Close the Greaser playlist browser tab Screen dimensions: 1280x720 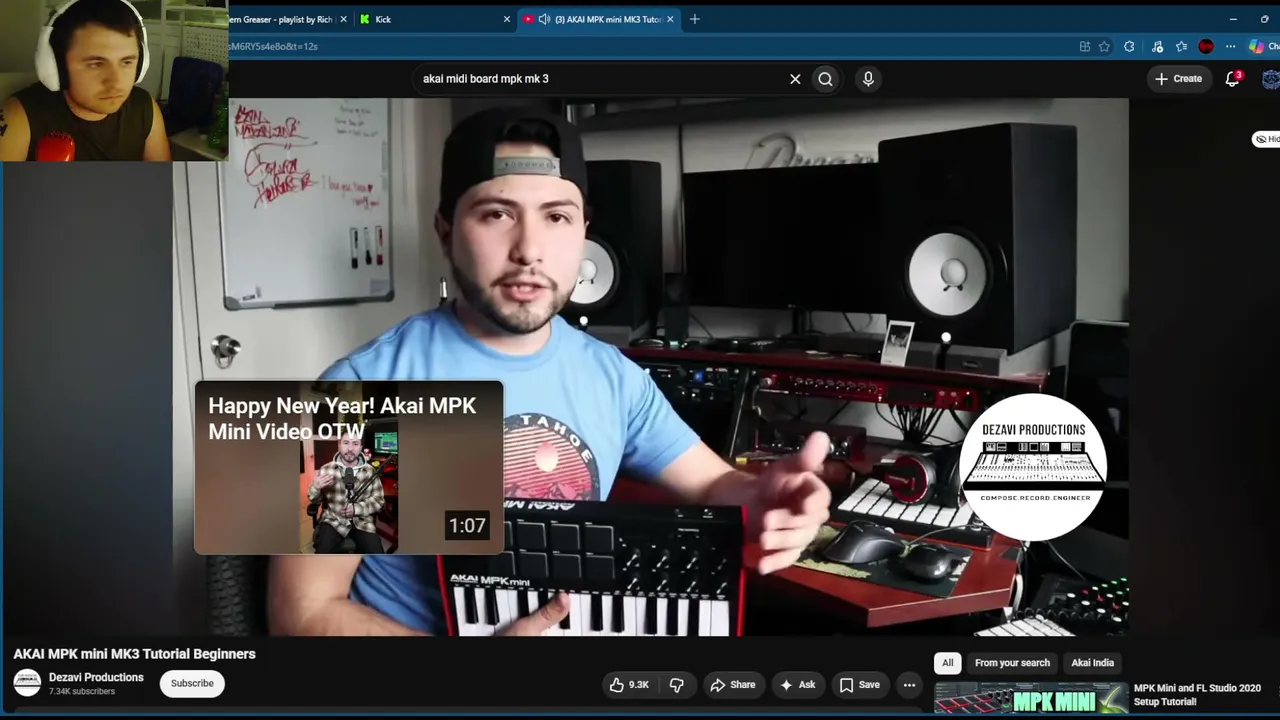pyautogui.click(x=343, y=19)
